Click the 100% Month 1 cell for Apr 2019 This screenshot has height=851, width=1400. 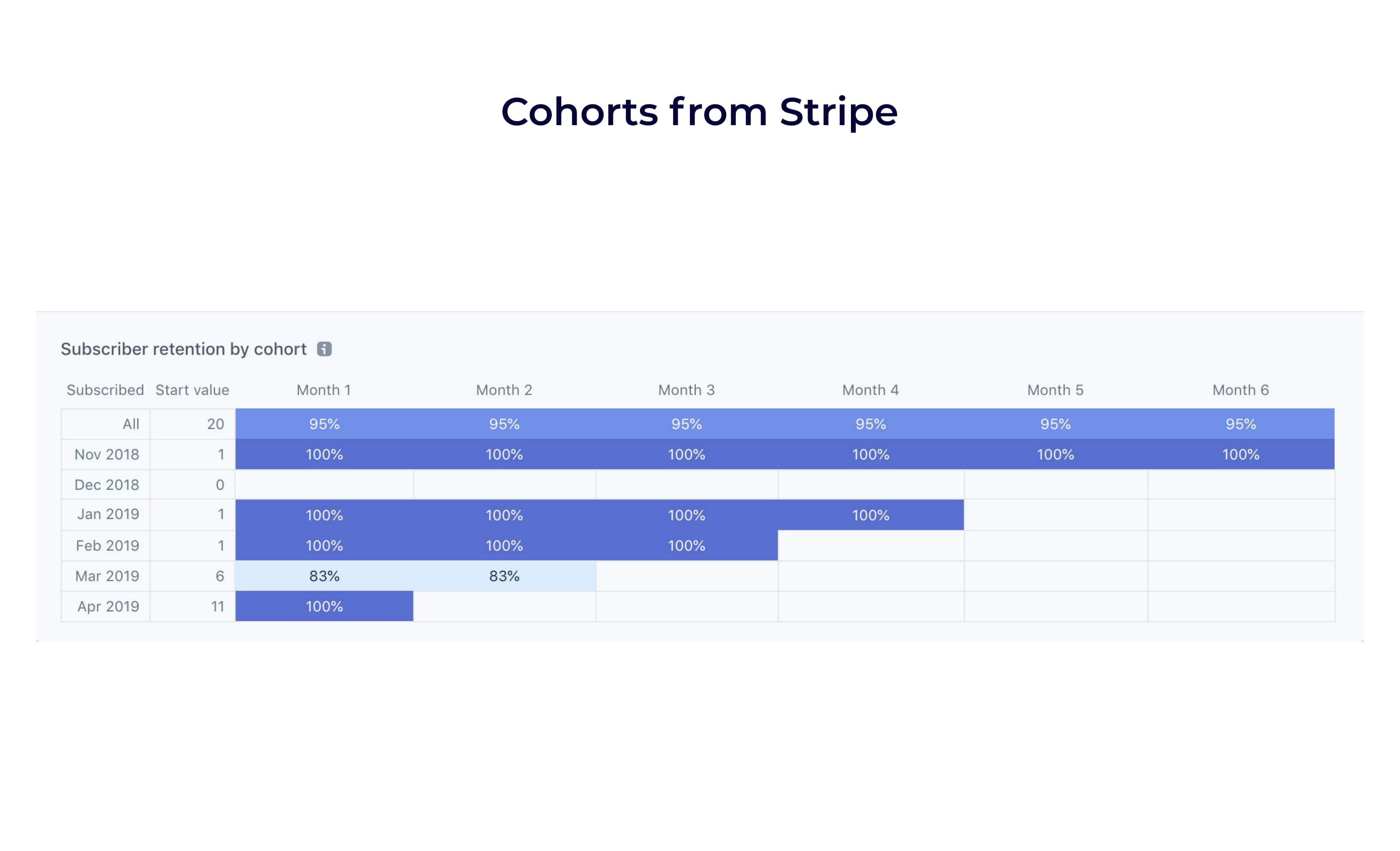point(323,606)
